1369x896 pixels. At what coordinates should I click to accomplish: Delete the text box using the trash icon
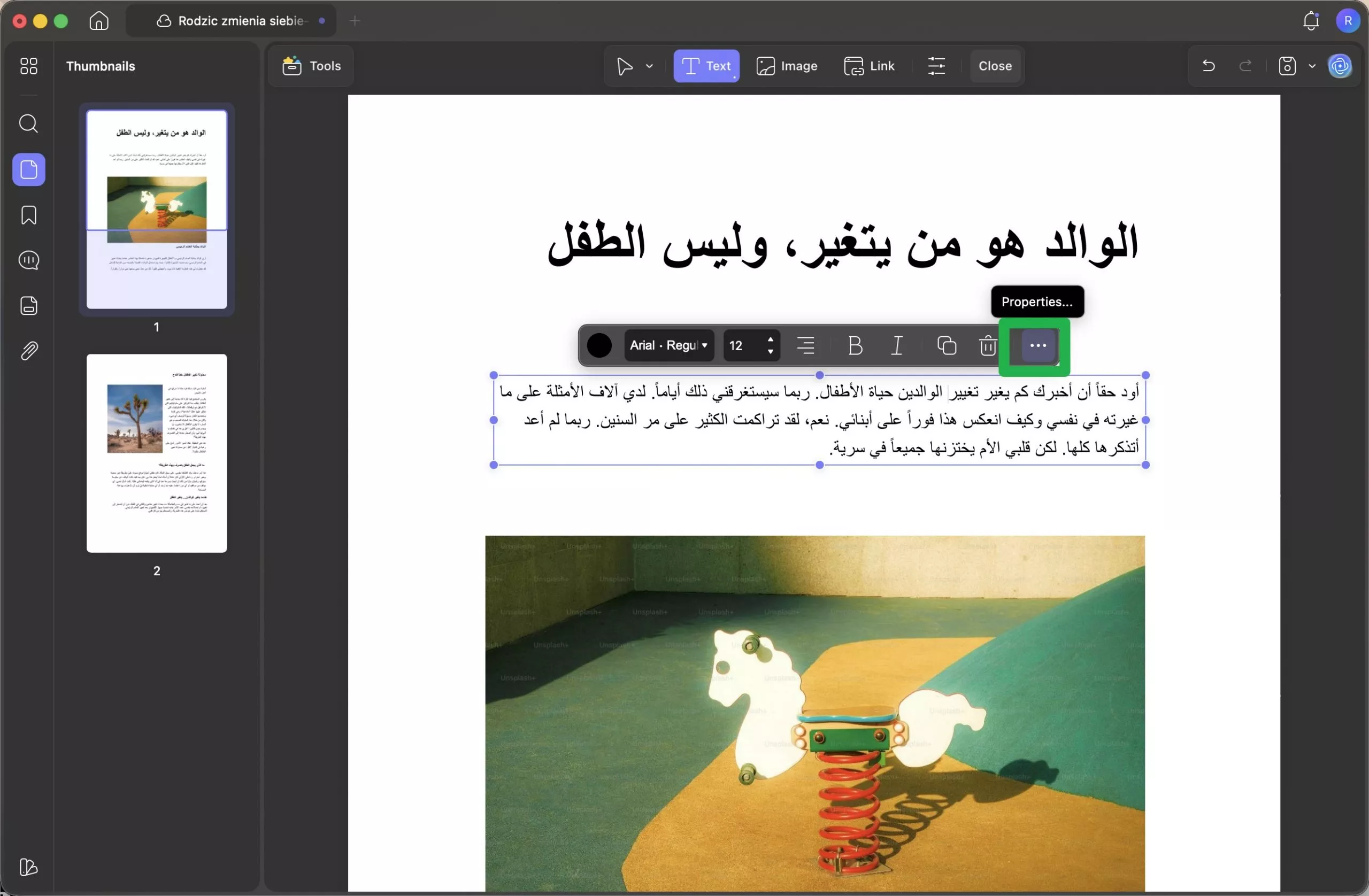[x=987, y=346]
